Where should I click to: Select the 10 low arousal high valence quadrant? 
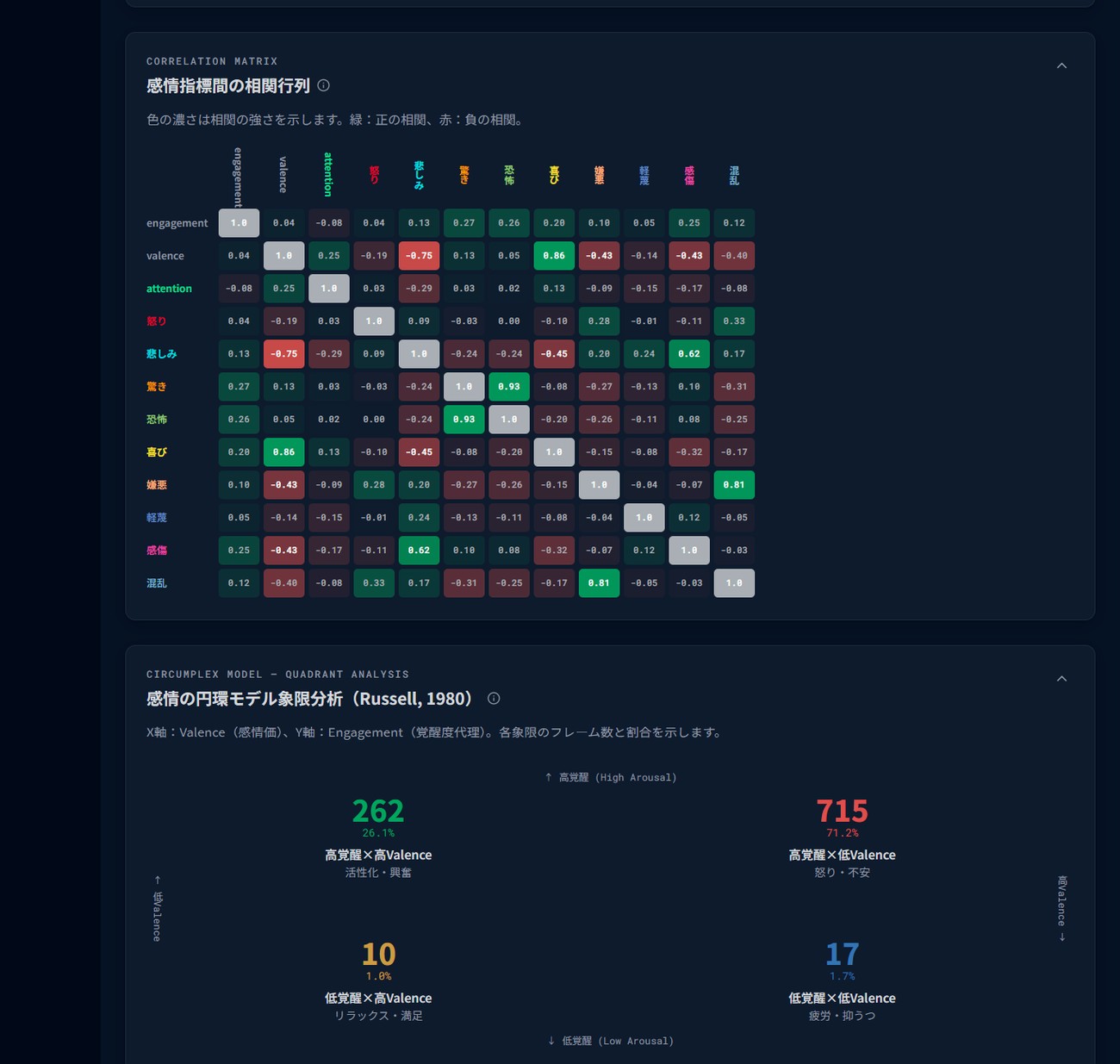(x=378, y=981)
